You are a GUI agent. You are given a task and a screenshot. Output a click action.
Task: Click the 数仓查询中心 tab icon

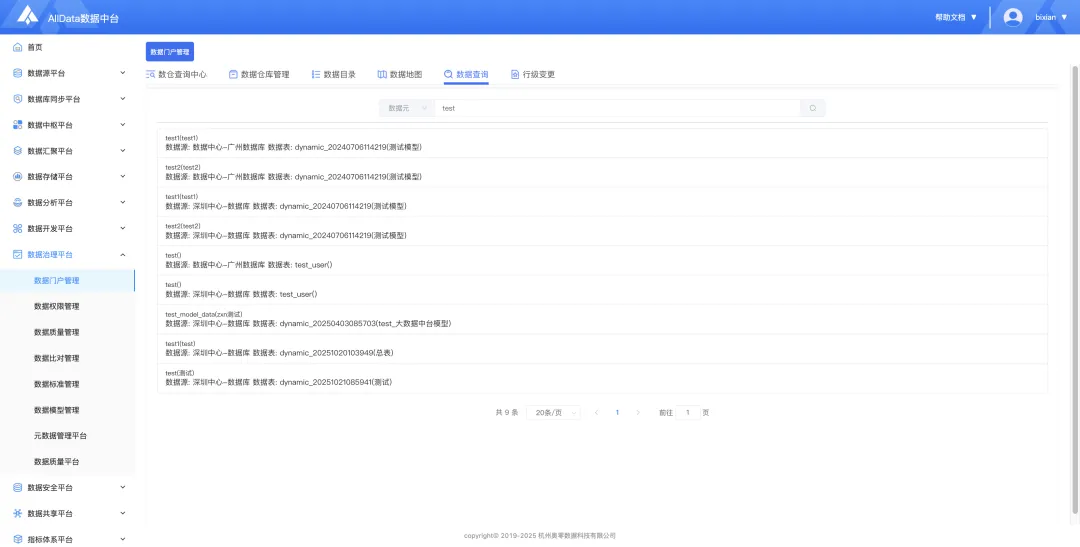(151, 74)
